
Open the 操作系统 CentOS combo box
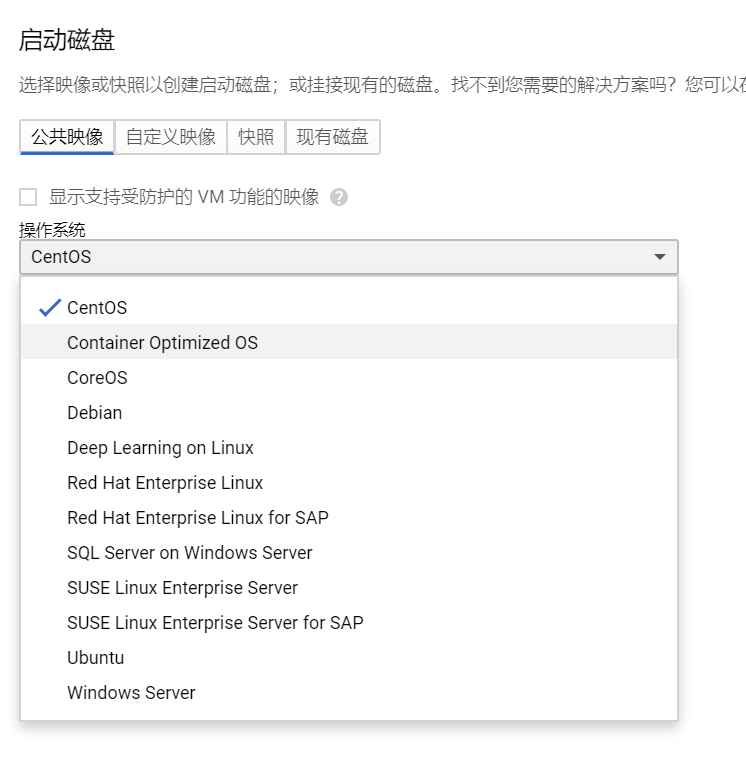[348, 257]
